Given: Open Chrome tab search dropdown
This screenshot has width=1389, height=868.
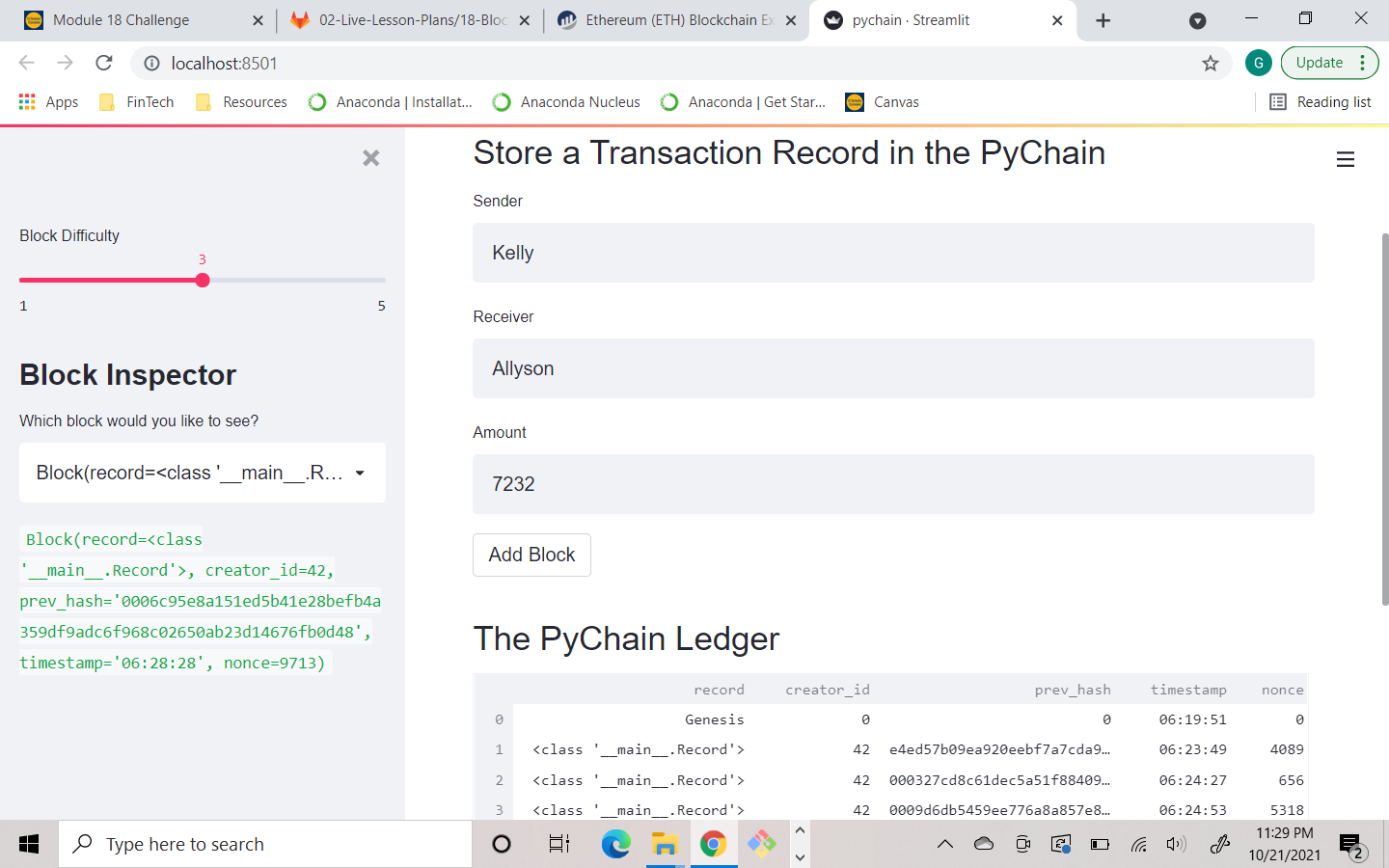Looking at the screenshot, I should (x=1197, y=20).
